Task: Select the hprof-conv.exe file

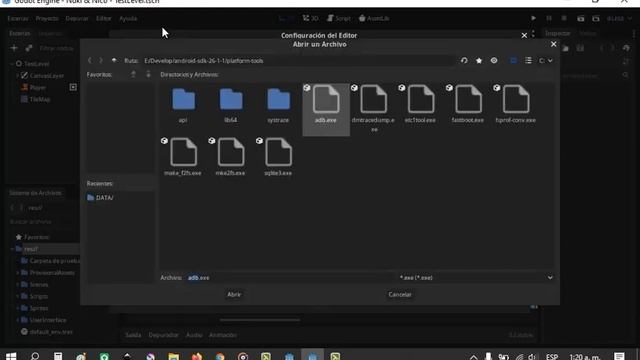Action: click(x=516, y=104)
